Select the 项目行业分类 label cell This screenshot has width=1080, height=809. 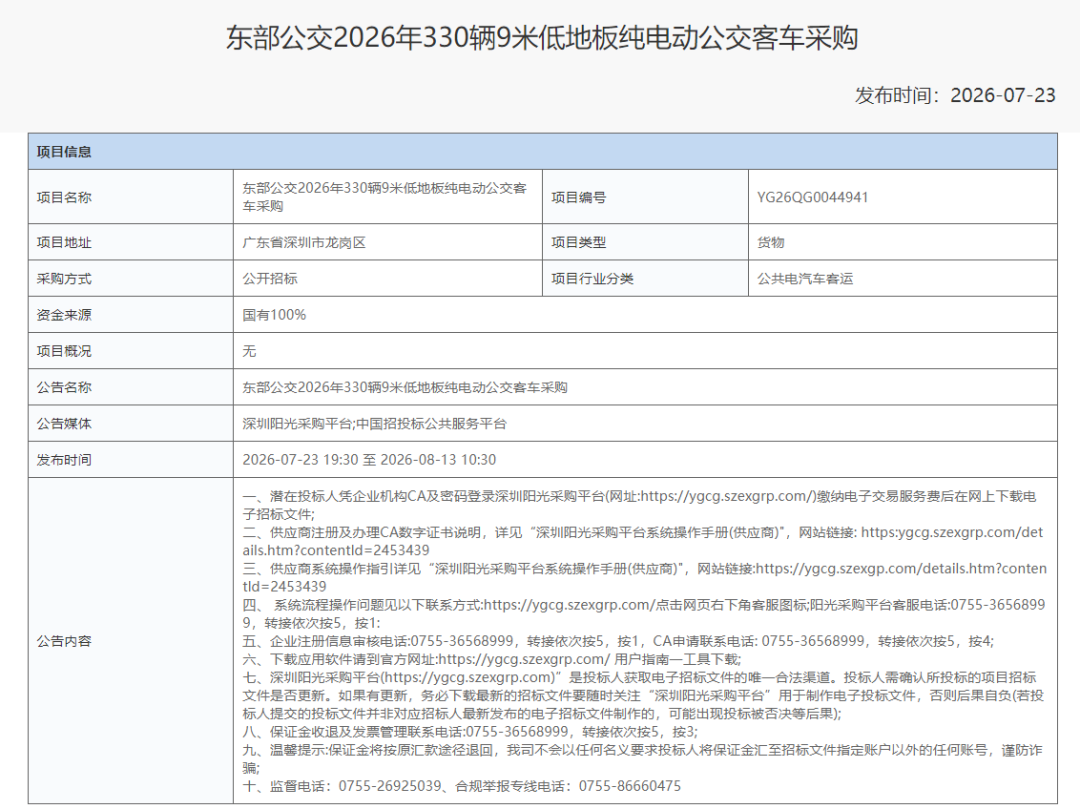tap(645, 278)
